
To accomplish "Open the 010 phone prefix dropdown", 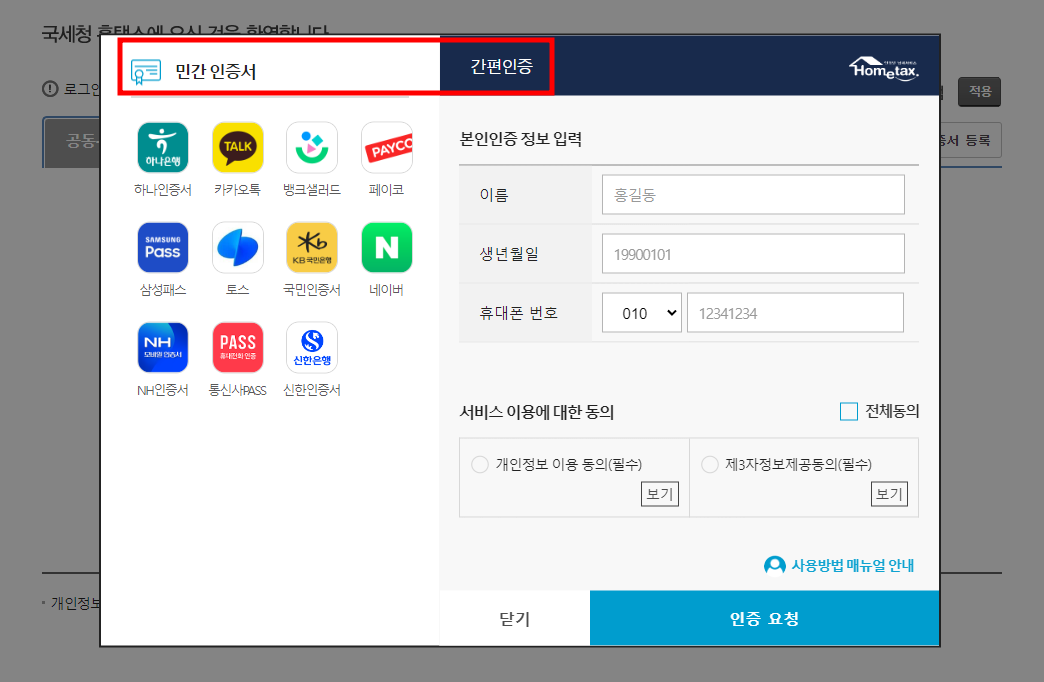I will (642, 313).
